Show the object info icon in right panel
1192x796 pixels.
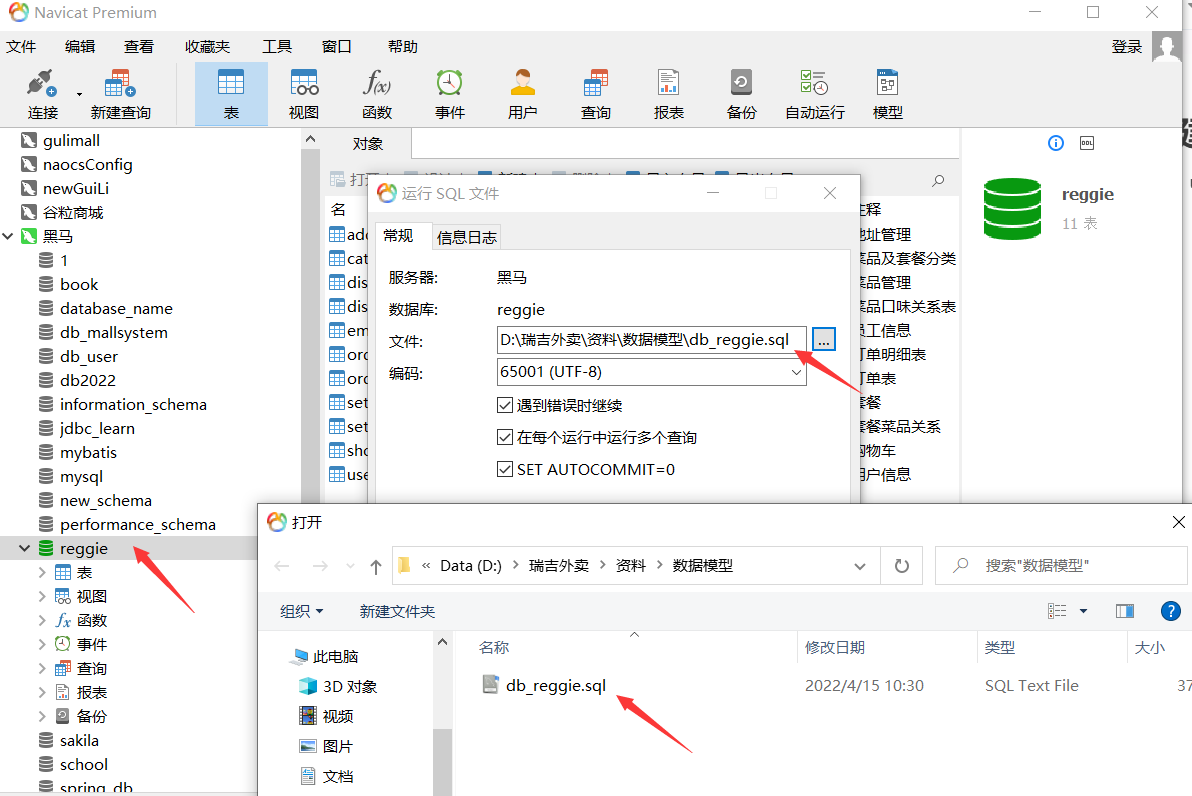(1056, 143)
